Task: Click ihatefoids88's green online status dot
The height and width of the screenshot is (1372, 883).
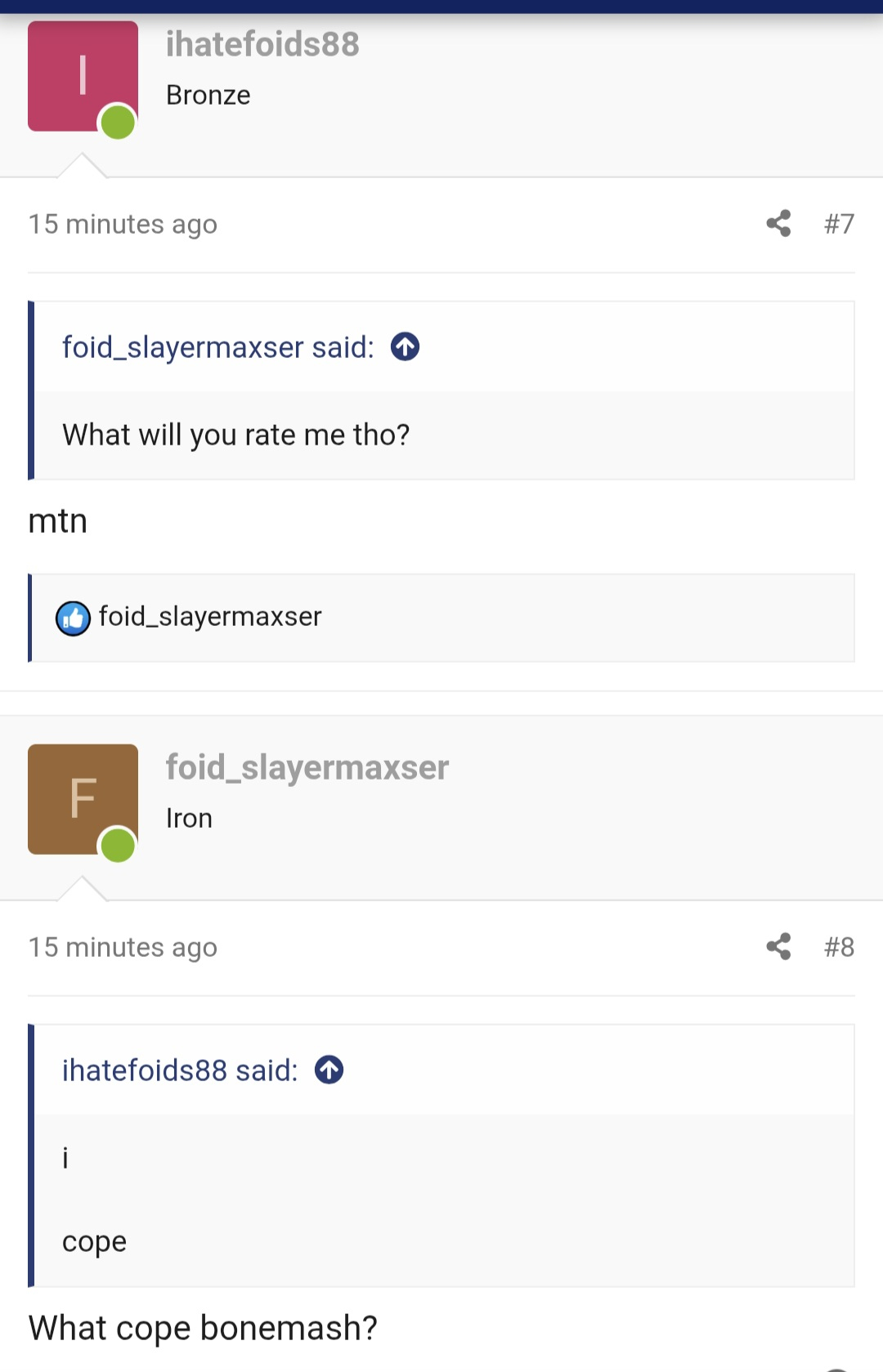Action: [118, 123]
